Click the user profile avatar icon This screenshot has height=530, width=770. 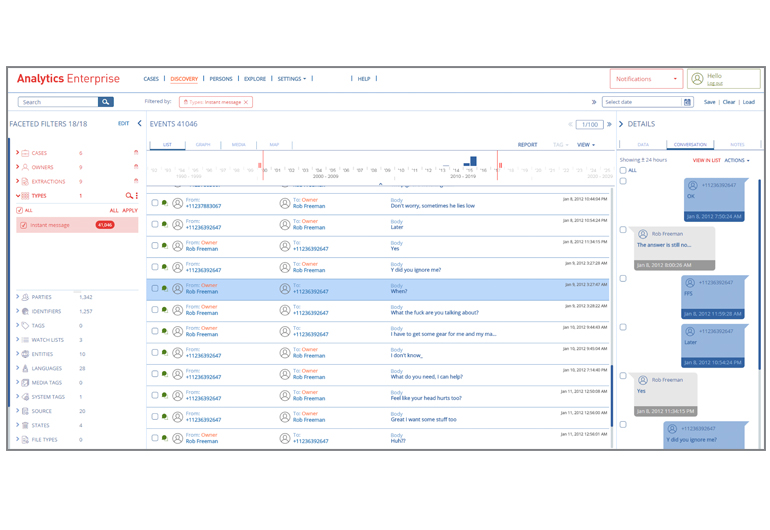(x=697, y=79)
